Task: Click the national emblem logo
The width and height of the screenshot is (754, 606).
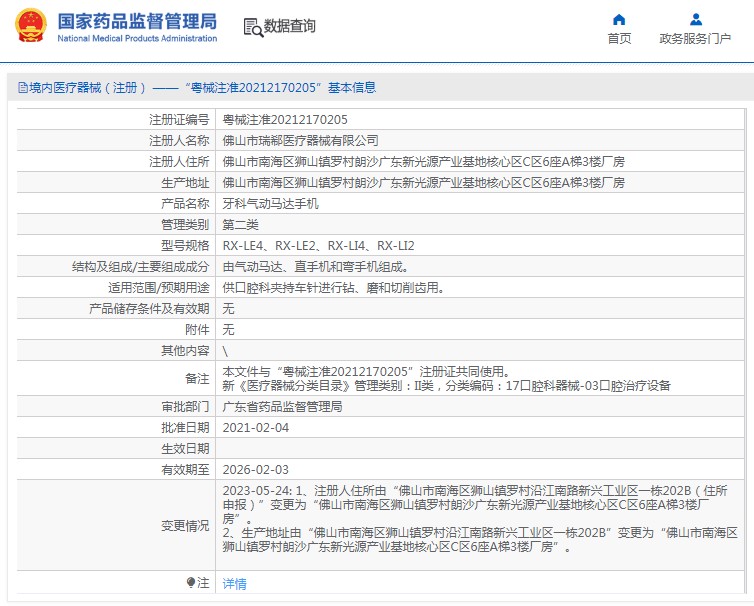Action: [31, 25]
